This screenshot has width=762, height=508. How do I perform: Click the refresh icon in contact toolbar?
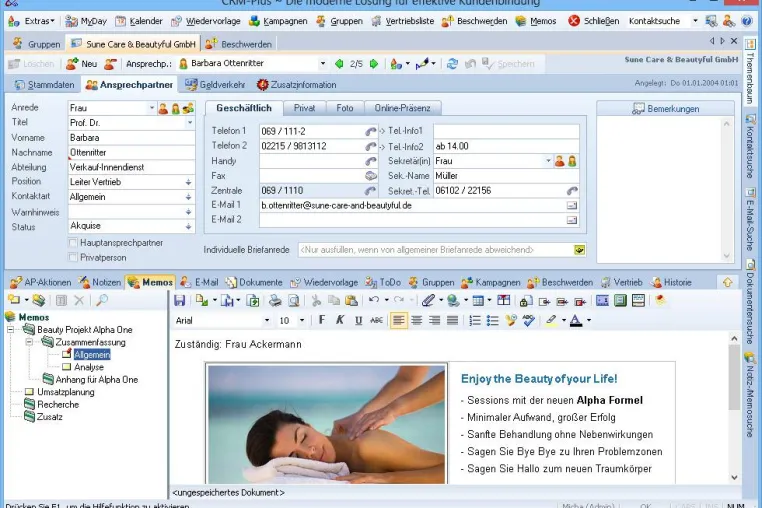click(x=452, y=64)
